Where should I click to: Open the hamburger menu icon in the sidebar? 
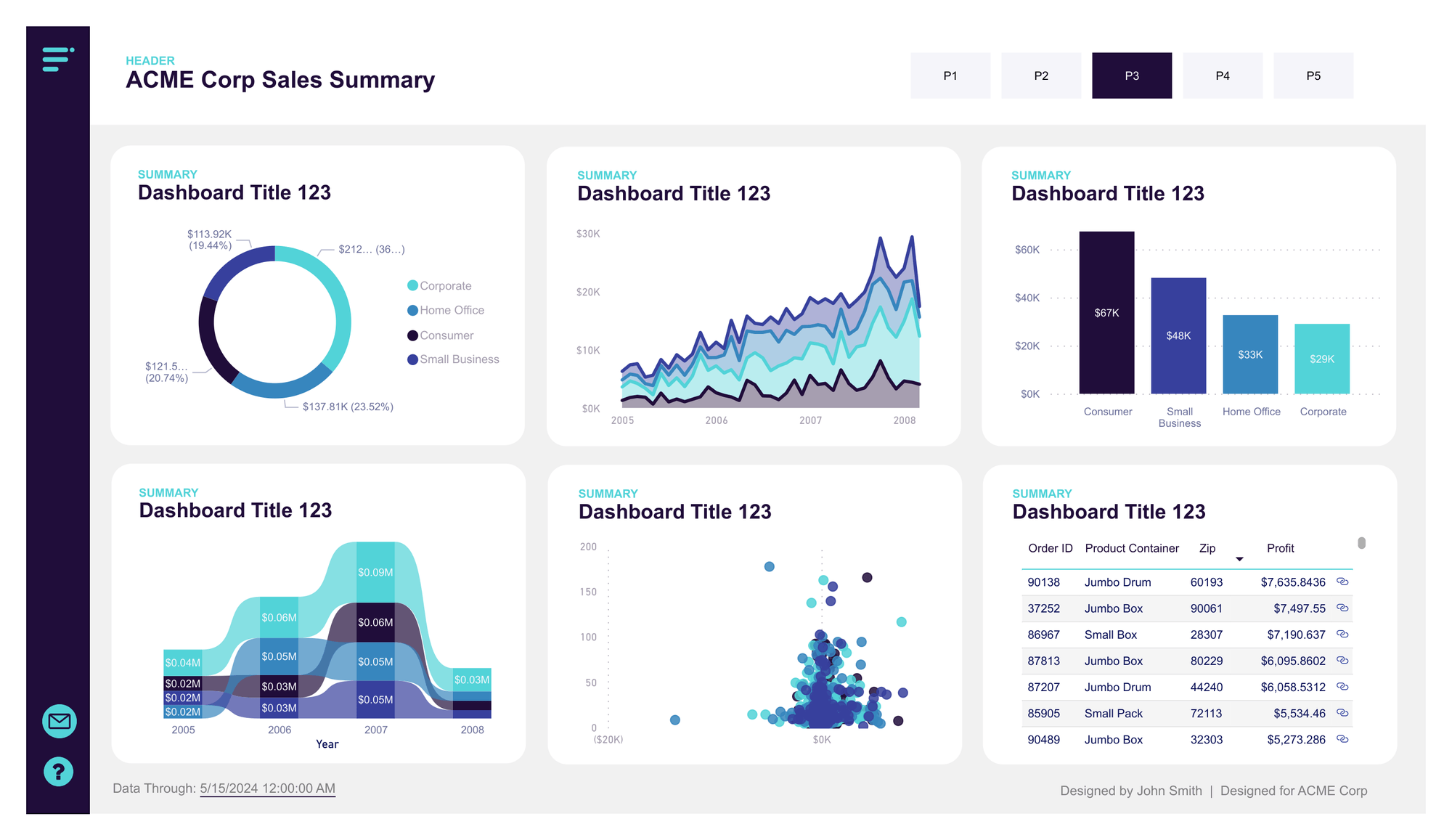(x=57, y=60)
